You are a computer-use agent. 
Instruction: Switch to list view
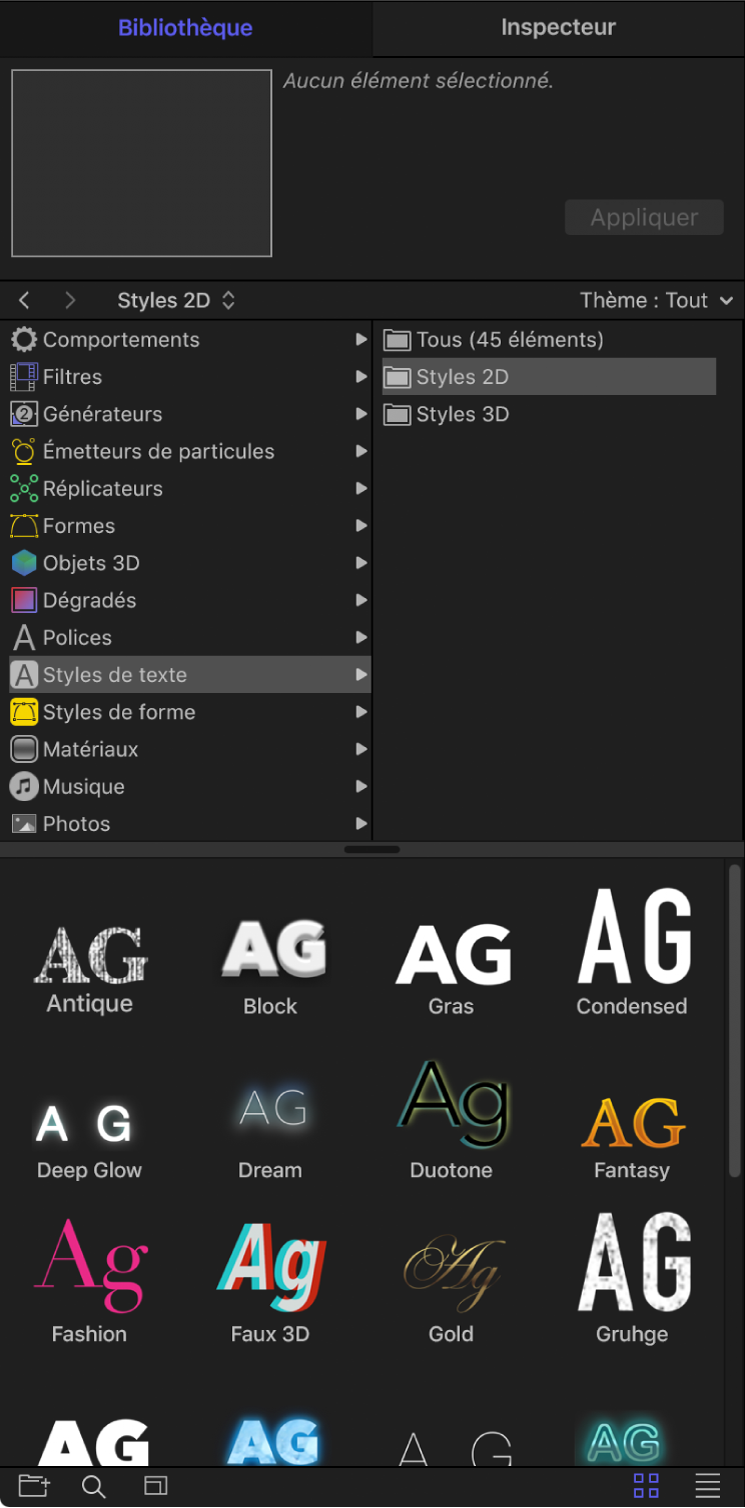[x=708, y=1486]
